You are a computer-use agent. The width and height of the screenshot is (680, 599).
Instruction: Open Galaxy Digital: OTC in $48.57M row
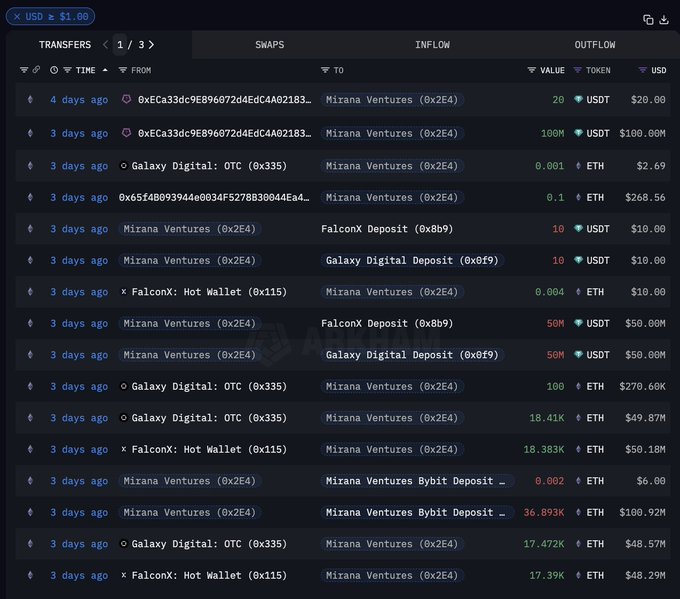click(209, 543)
